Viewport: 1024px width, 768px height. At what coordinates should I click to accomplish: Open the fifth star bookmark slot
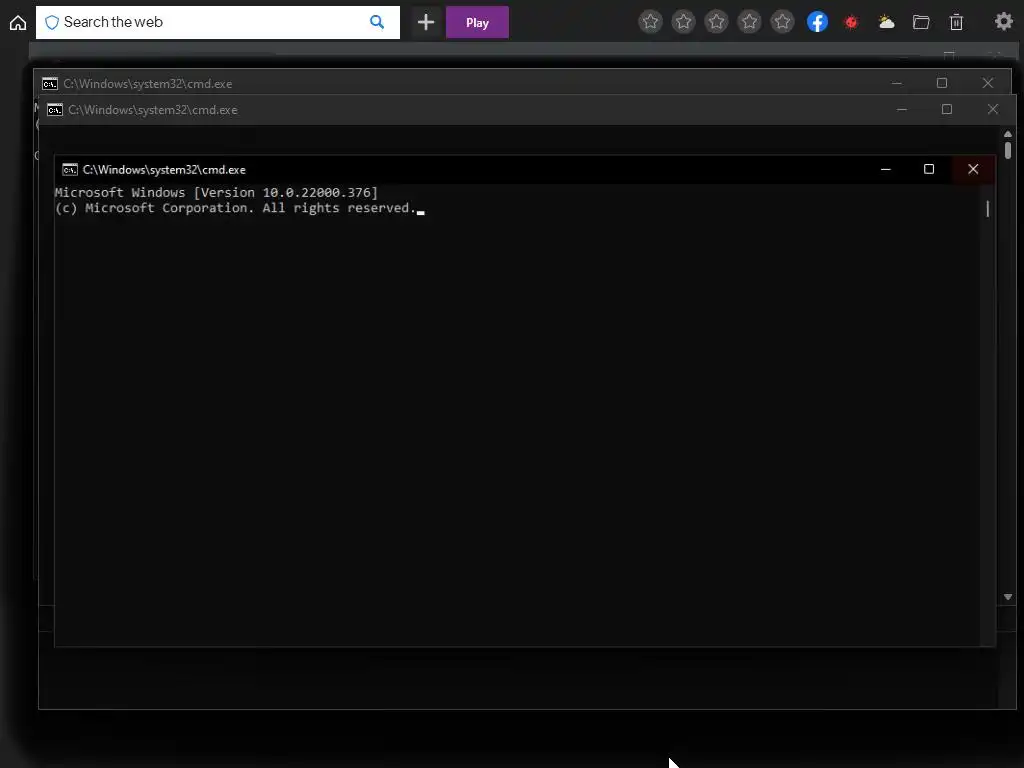(x=782, y=22)
